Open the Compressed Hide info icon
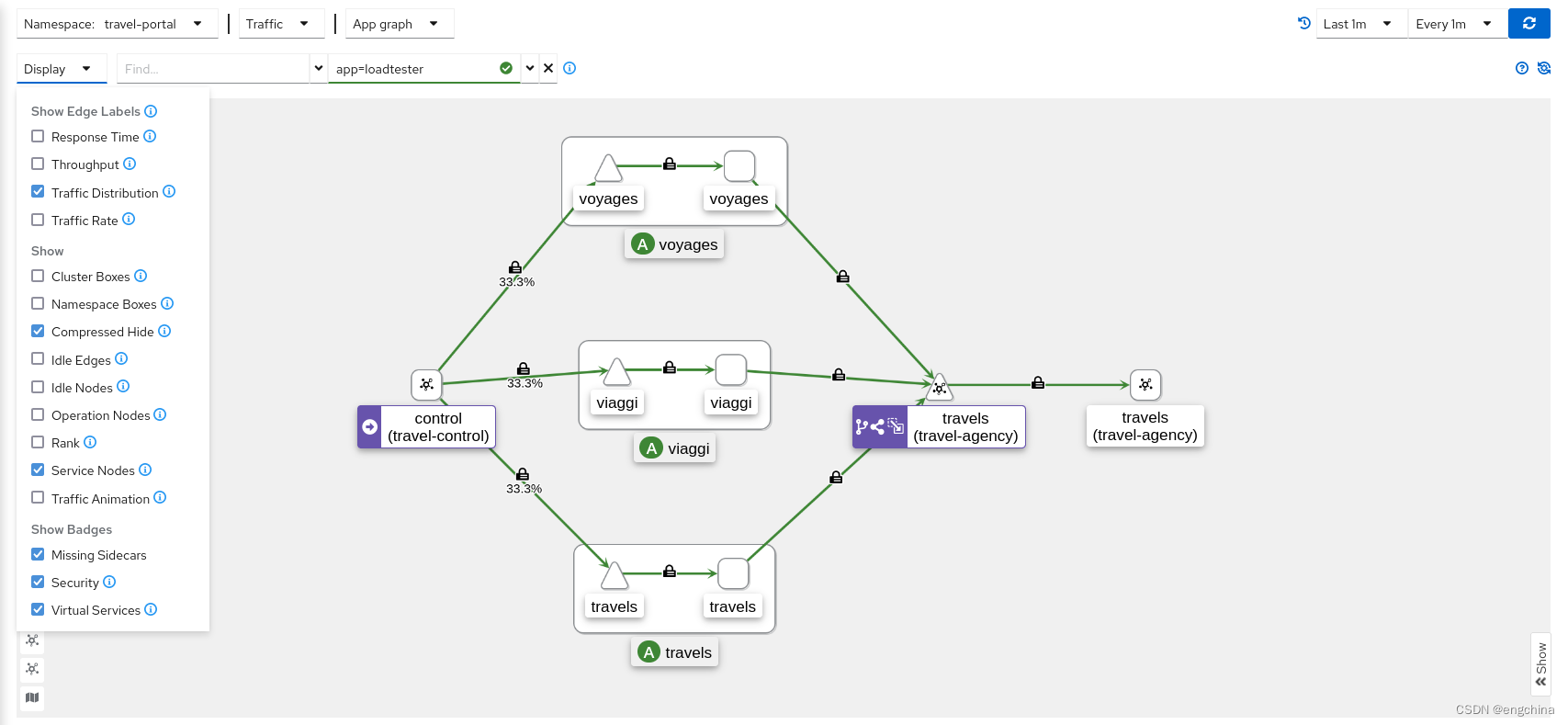The image size is (1568, 725). coord(164,331)
